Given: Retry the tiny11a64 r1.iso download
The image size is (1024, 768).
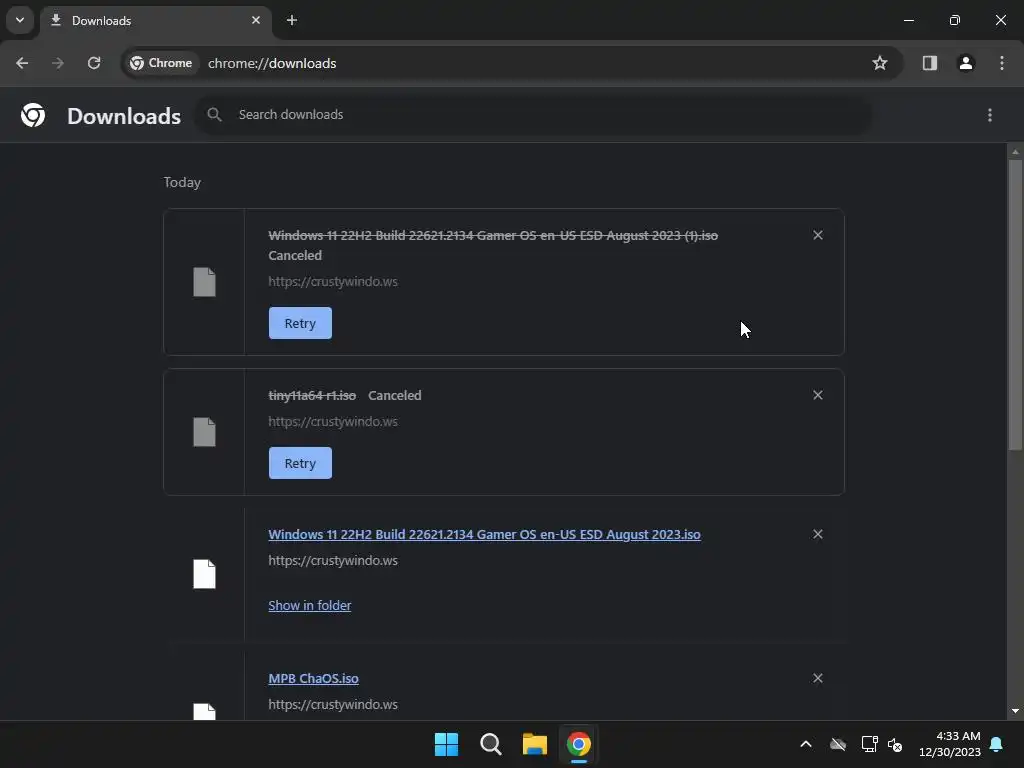Looking at the screenshot, I should 300,463.
